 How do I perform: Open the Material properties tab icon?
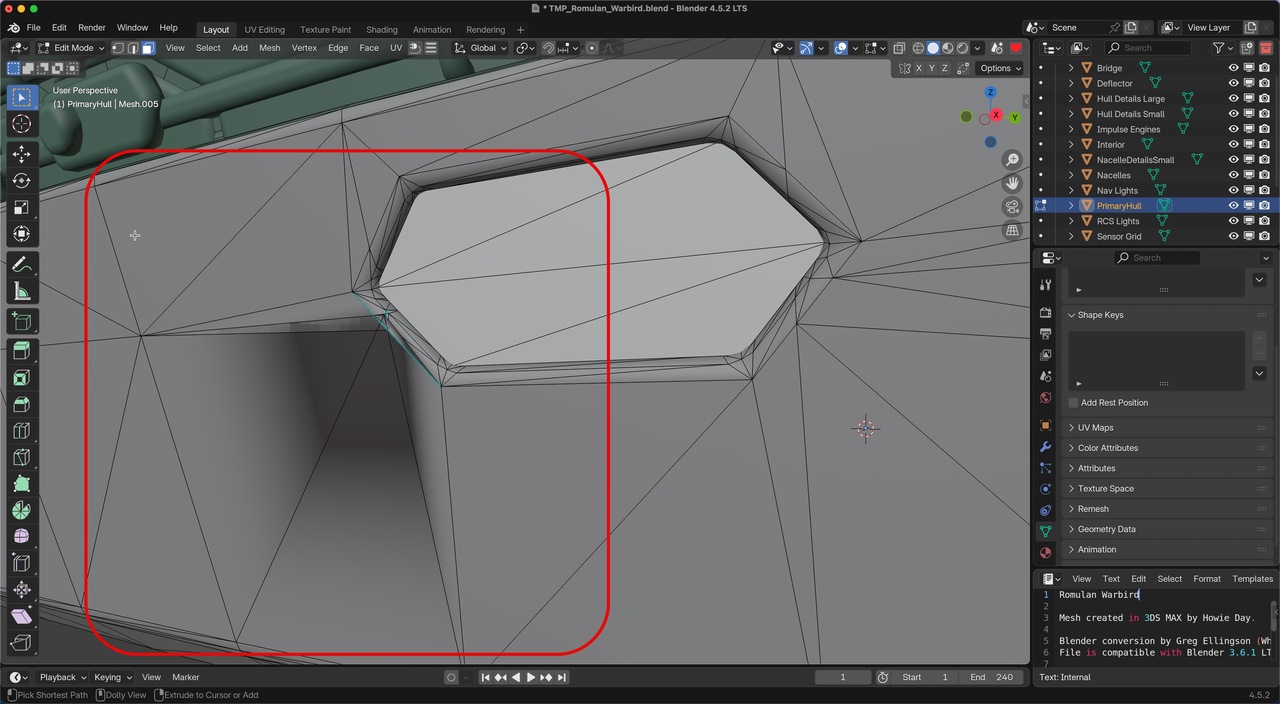pyautogui.click(x=1045, y=553)
